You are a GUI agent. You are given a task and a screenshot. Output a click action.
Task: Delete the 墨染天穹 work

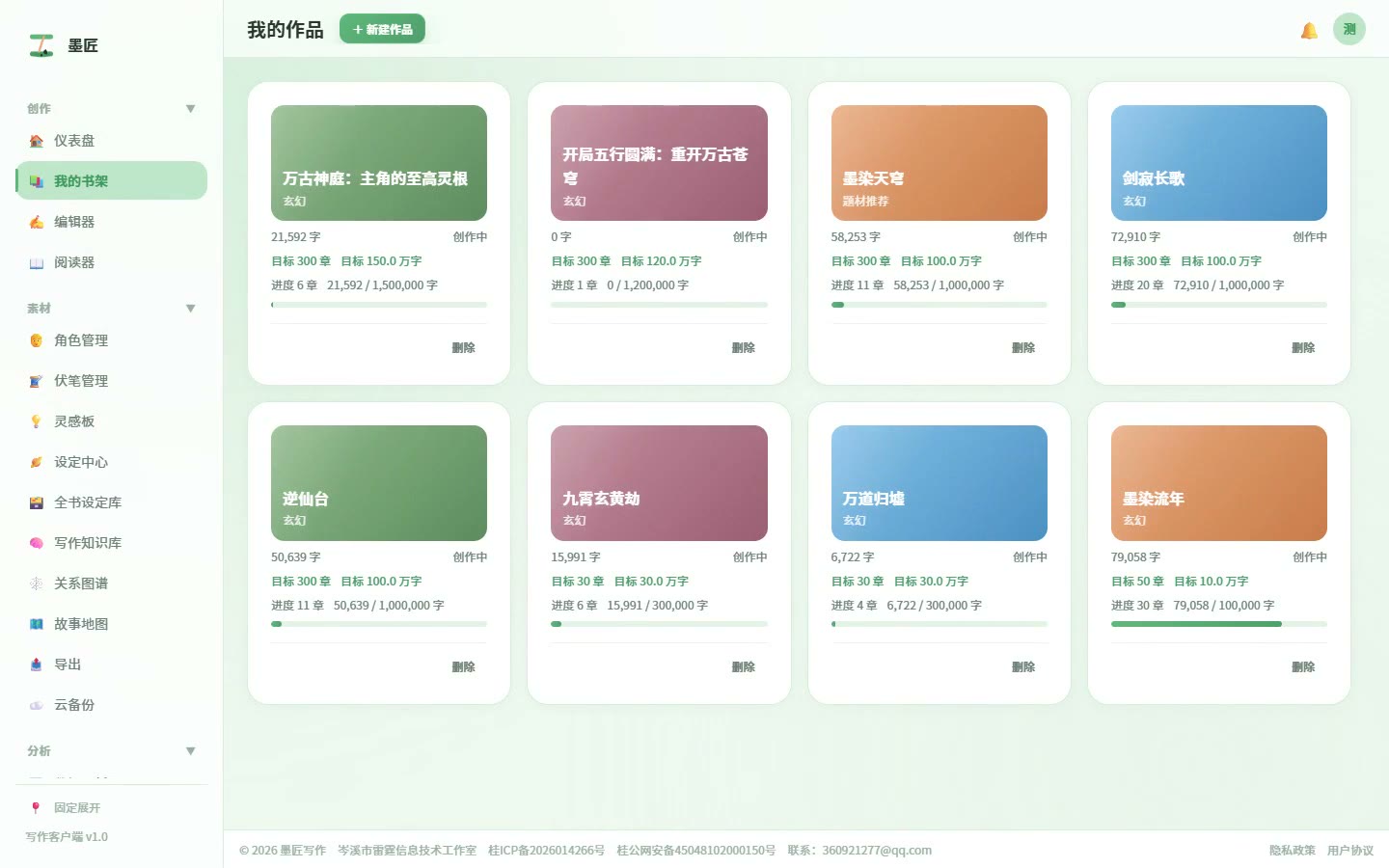[x=1023, y=347]
